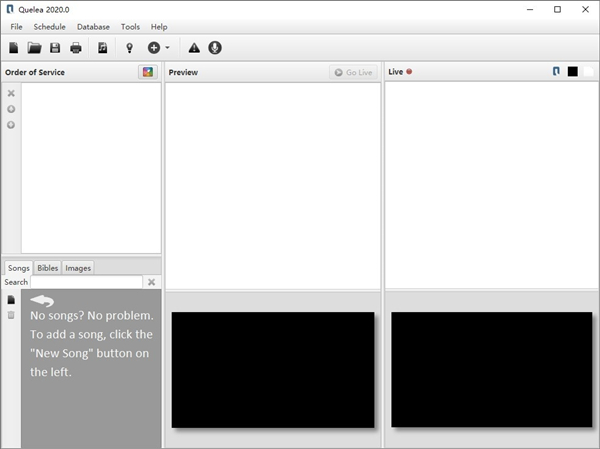
Task: Open the Schedule menu
Action: (49, 27)
